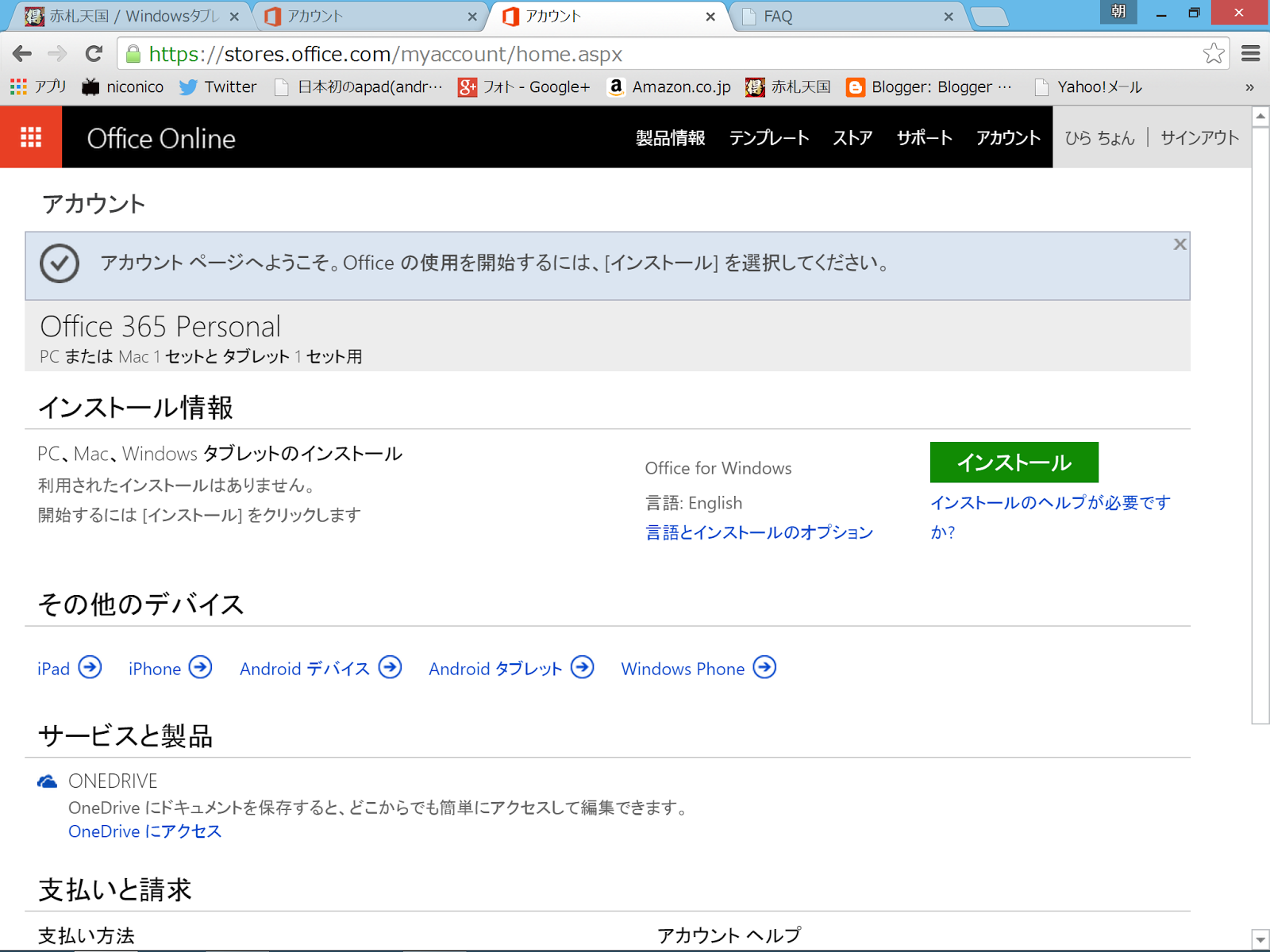Viewport: 1270px width, 952px height.
Task: Open a new browser tab
Action: click(989, 17)
